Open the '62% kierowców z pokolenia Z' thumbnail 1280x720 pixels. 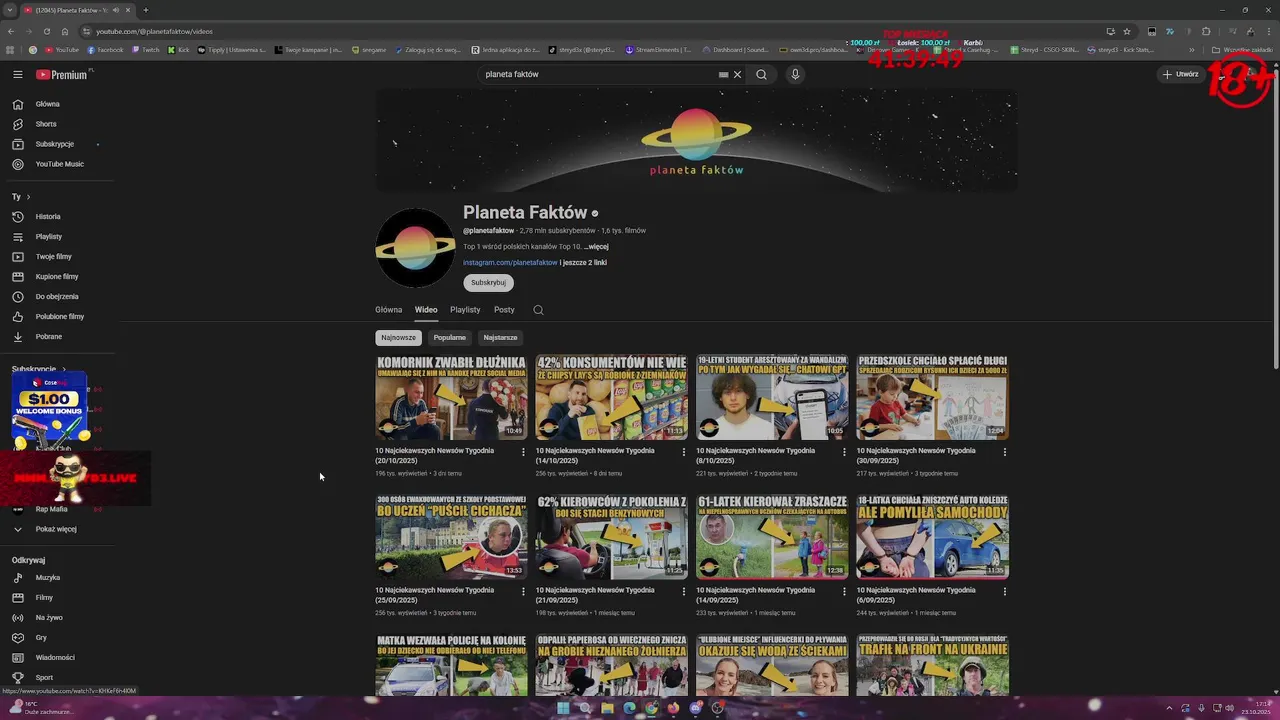click(611, 537)
